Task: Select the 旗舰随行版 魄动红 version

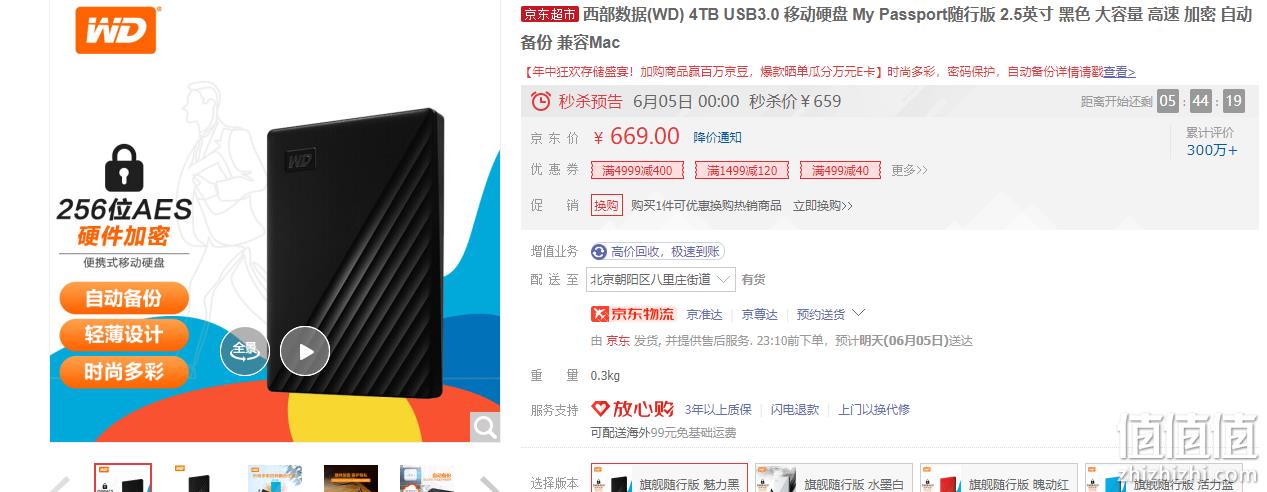Action: point(999,478)
